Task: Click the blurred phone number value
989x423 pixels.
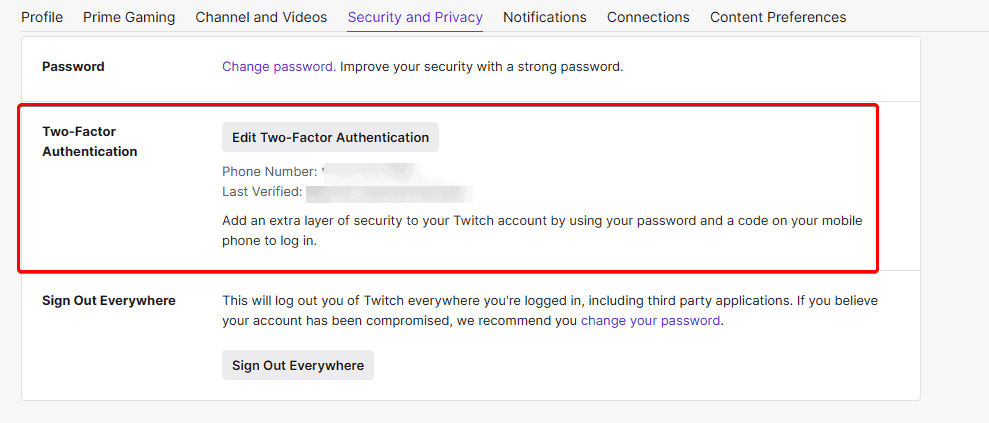Action: point(370,172)
